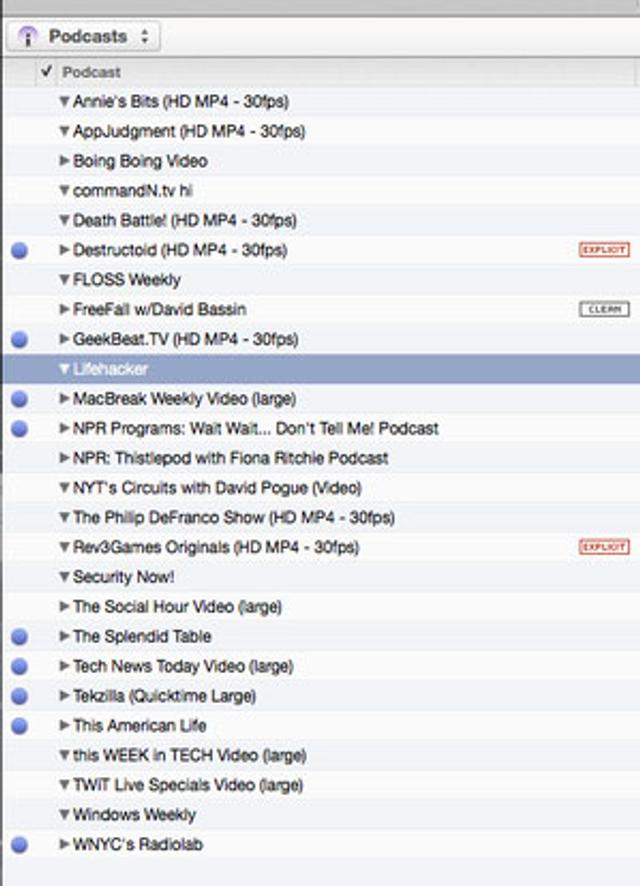Screen dimensions: 640x886
Task: Select 'TWiT Live Specials Video (large)' title
Action: (188, 785)
